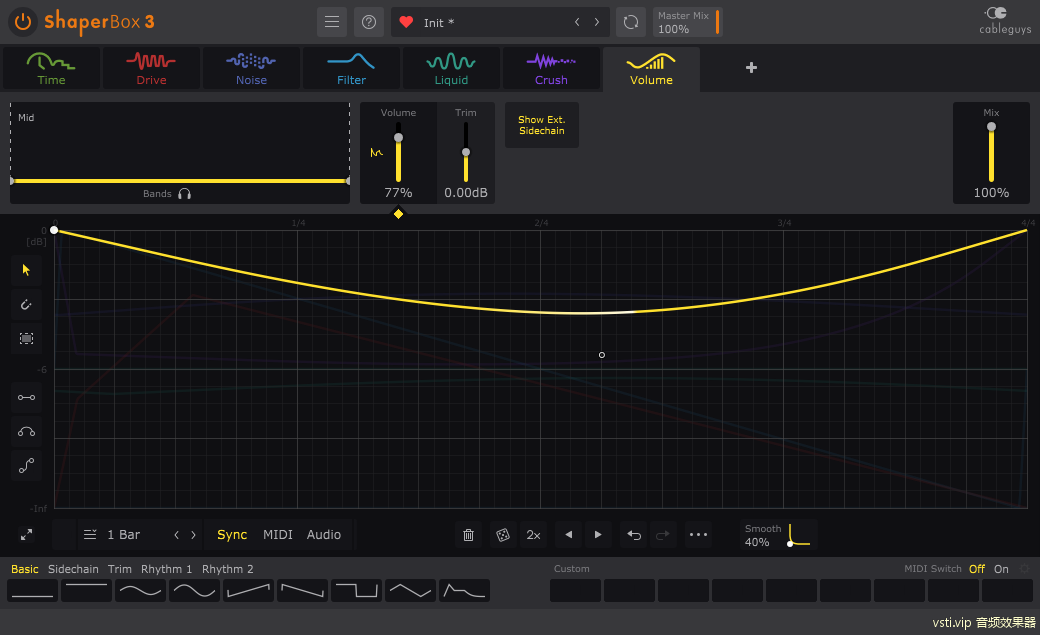This screenshot has width=1040, height=635.
Task: Increase LFO length with right chevron
Action: [x=193, y=535]
